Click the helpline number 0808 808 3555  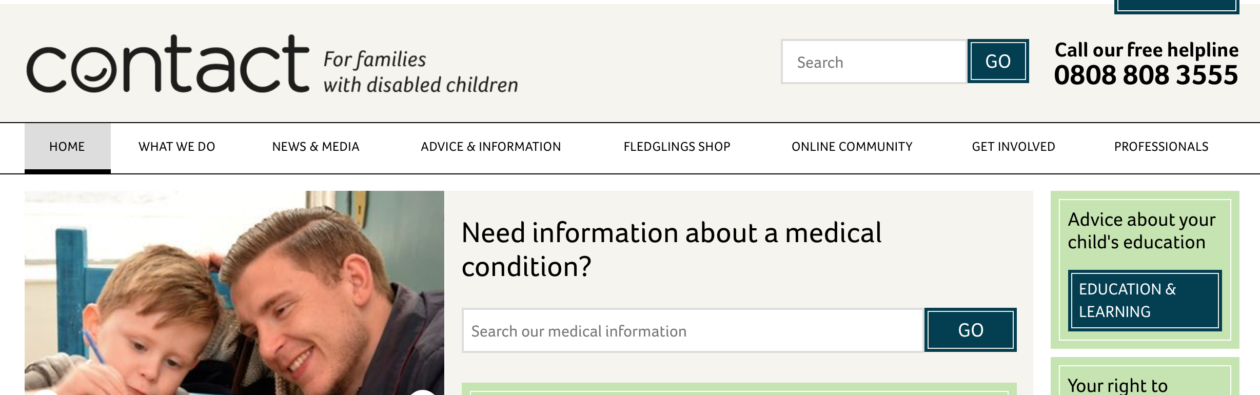(x=1146, y=75)
